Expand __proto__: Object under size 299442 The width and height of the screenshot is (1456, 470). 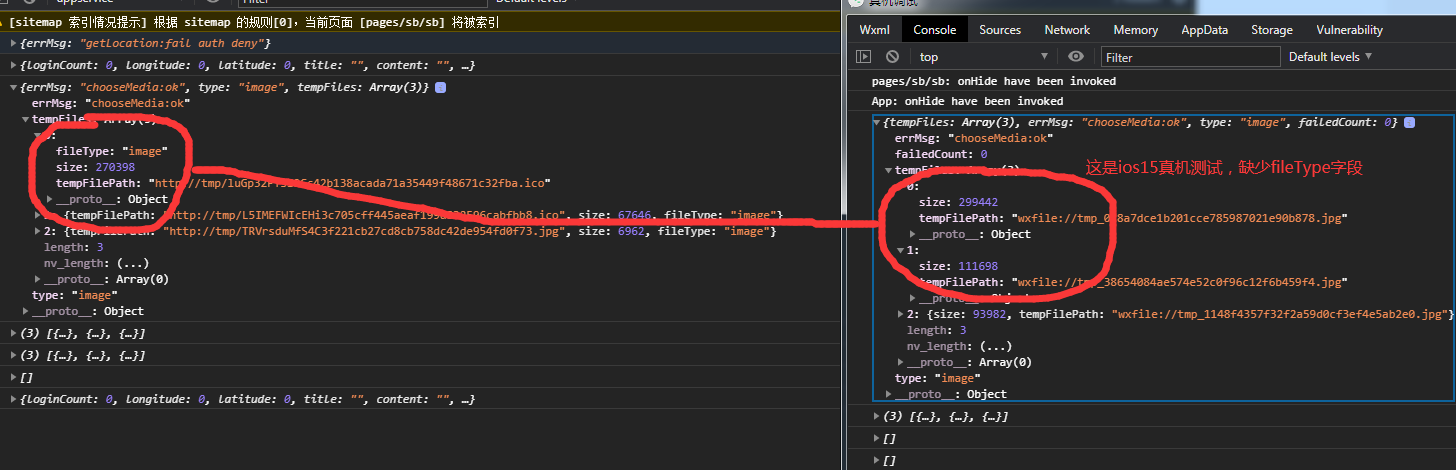pos(913,234)
